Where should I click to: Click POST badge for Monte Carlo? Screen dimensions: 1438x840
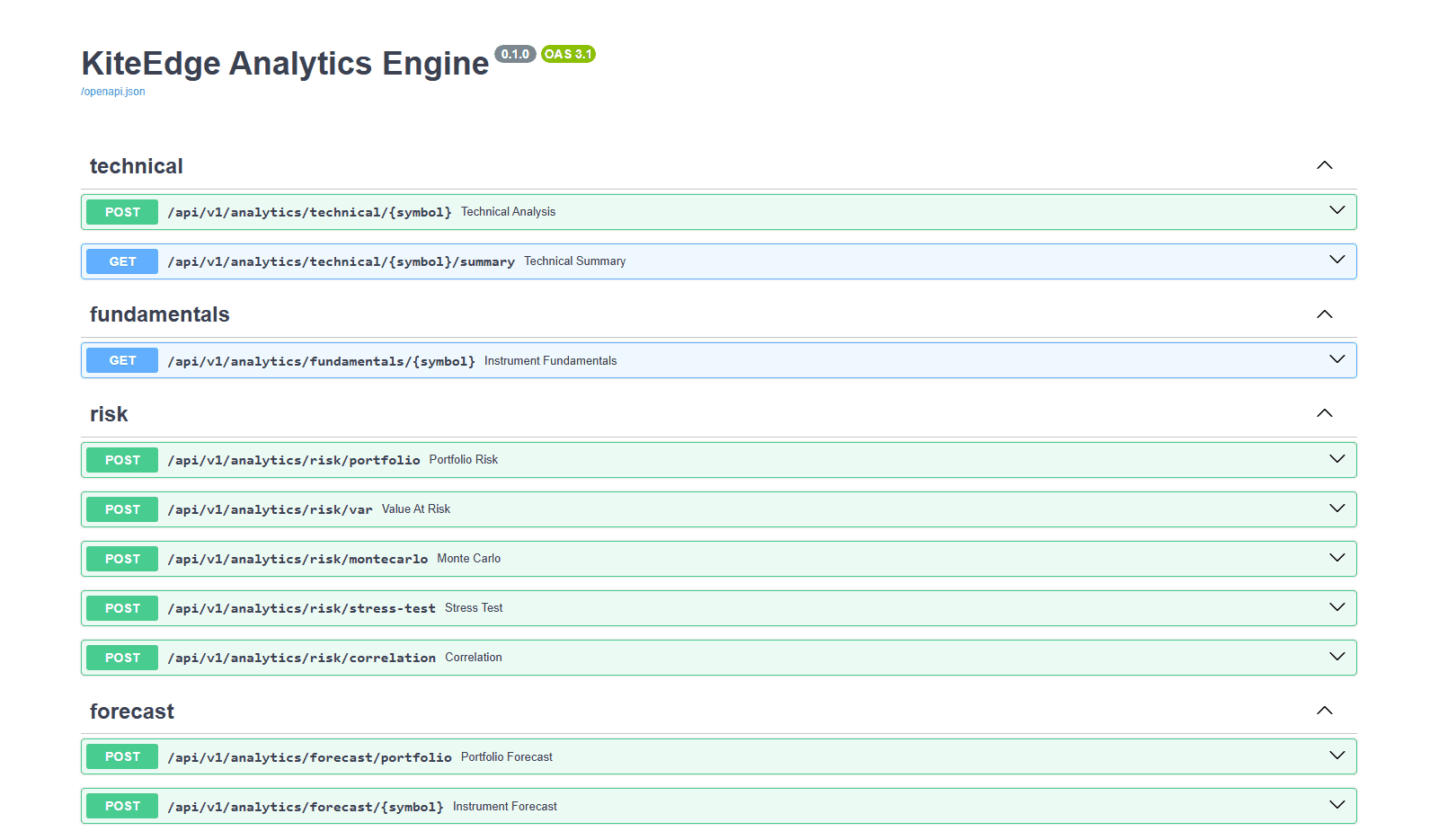[x=122, y=559]
